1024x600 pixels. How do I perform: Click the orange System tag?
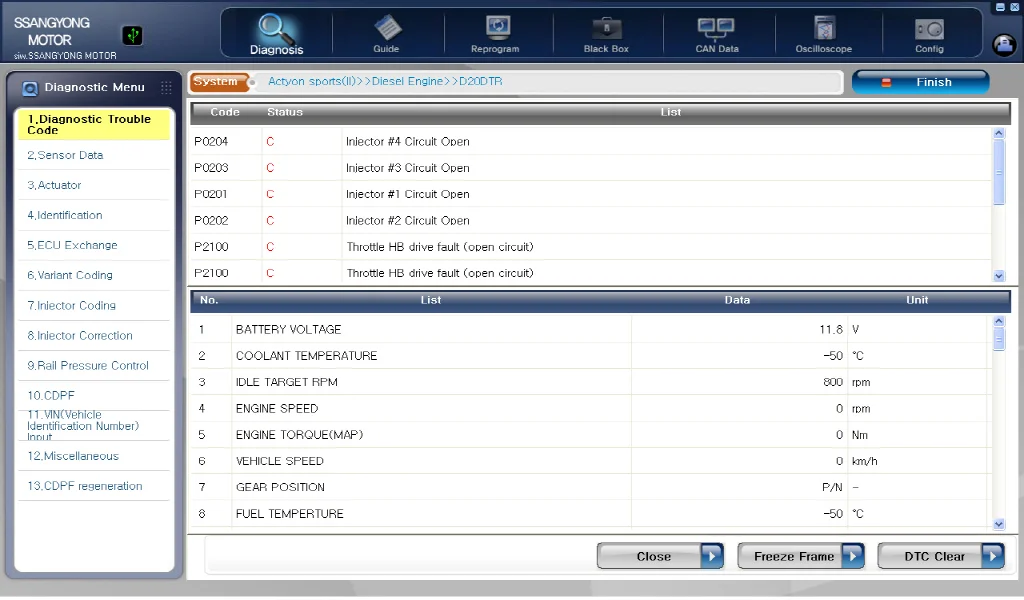pos(219,82)
